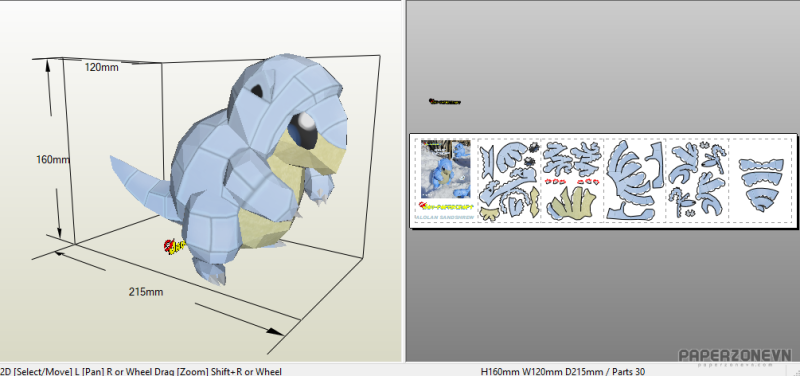
Task: Select the topmost dark eye part on page two
Action: coord(533,148)
